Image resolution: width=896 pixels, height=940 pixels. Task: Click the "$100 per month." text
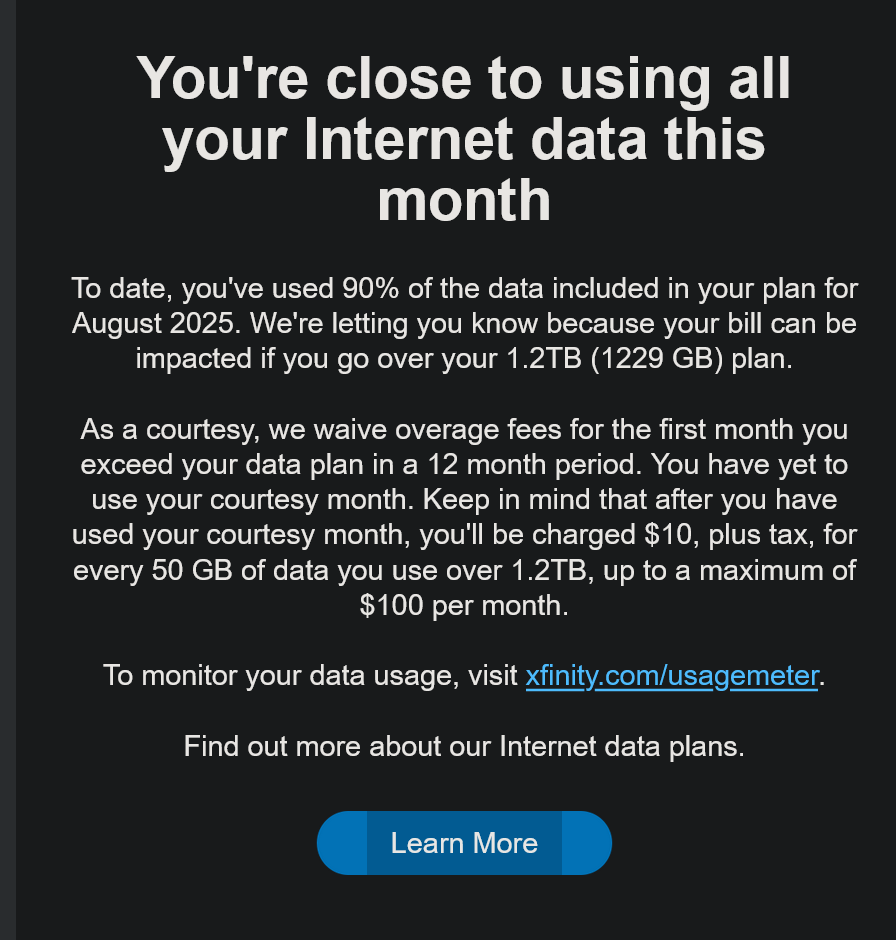tap(464, 605)
